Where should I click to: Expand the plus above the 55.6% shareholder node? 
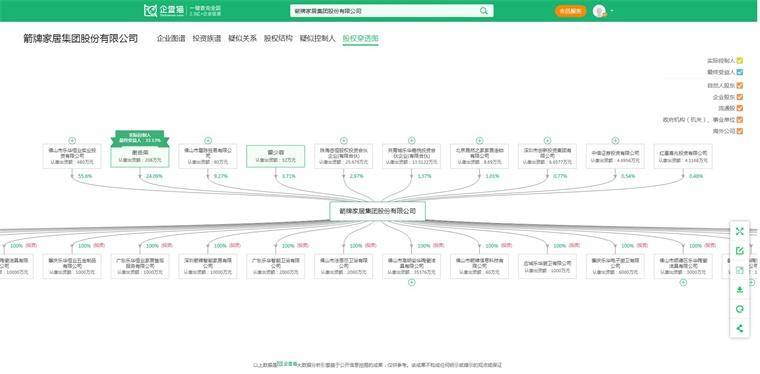coord(72,141)
